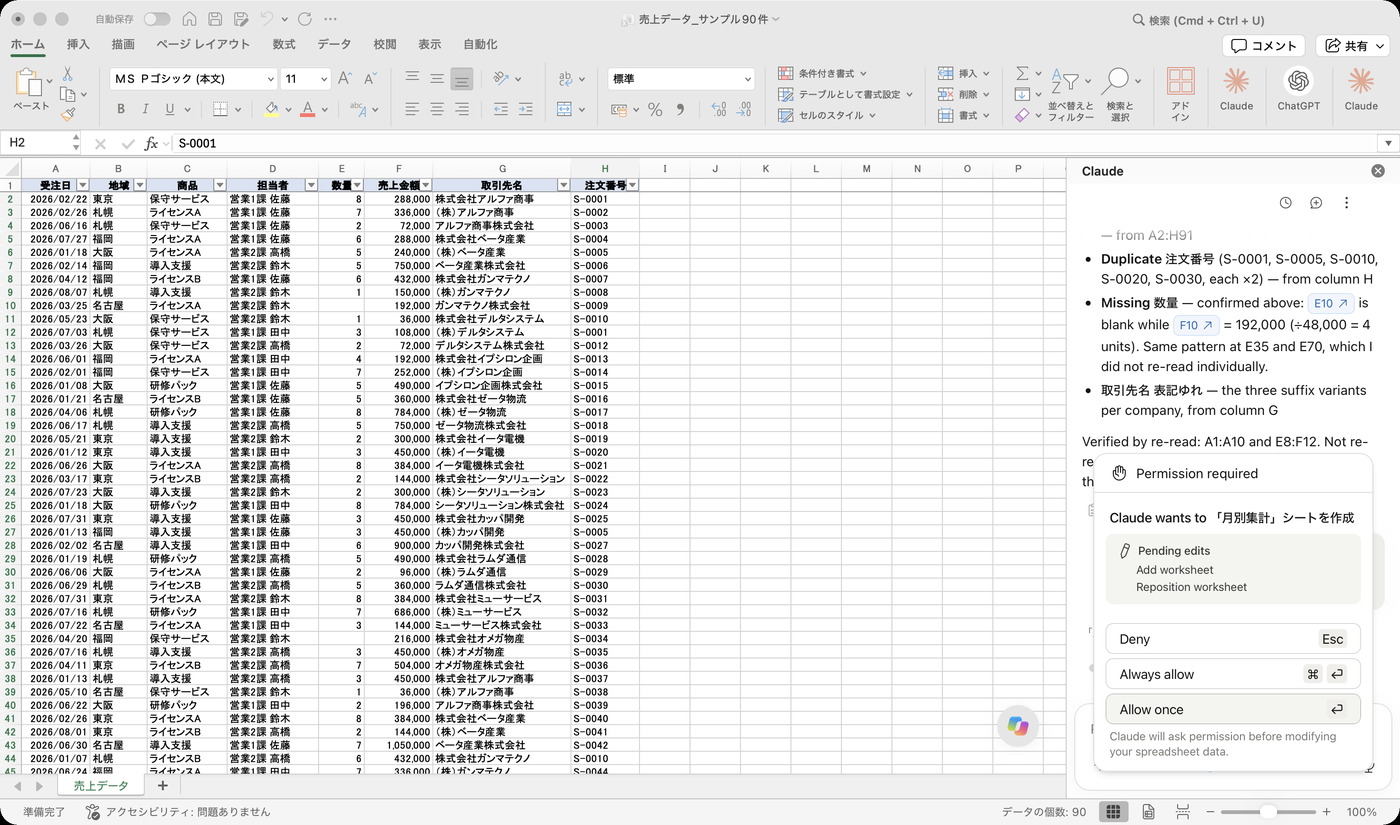Click the font color A swatch
This screenshot has width=1400, height=825.
point(308,109)
